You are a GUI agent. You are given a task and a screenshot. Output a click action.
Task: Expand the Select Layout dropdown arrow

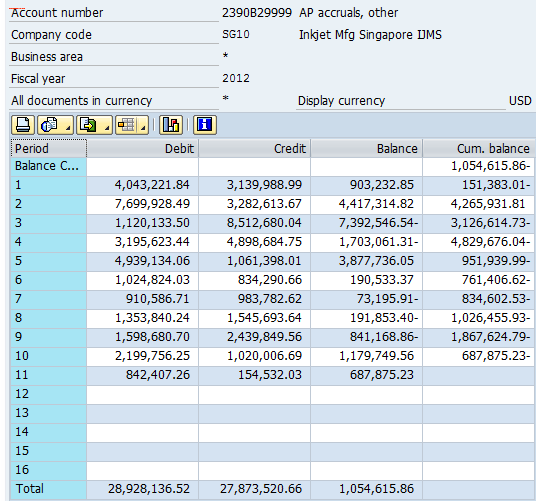point(144,128)
